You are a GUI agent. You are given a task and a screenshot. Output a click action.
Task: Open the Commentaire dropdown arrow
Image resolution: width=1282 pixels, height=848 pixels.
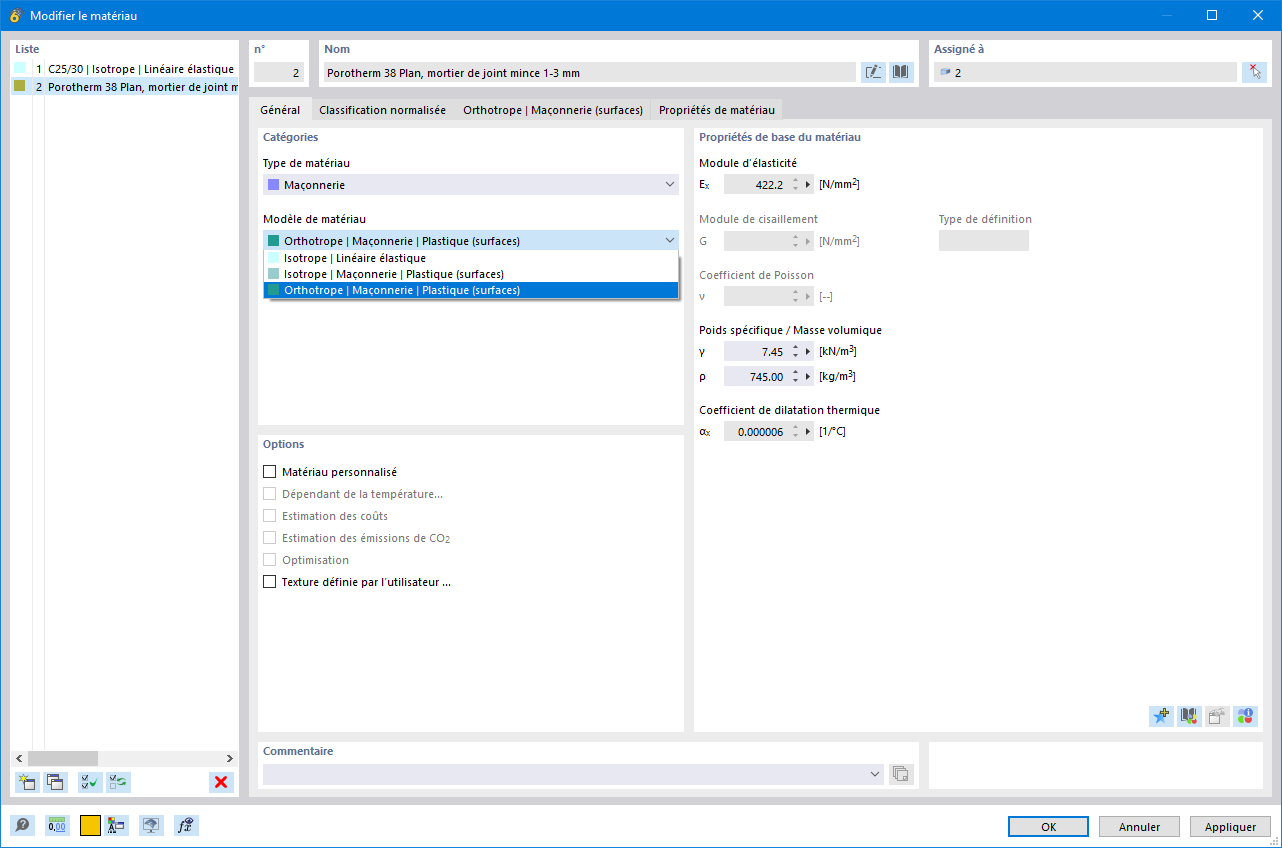pos(876,774)
